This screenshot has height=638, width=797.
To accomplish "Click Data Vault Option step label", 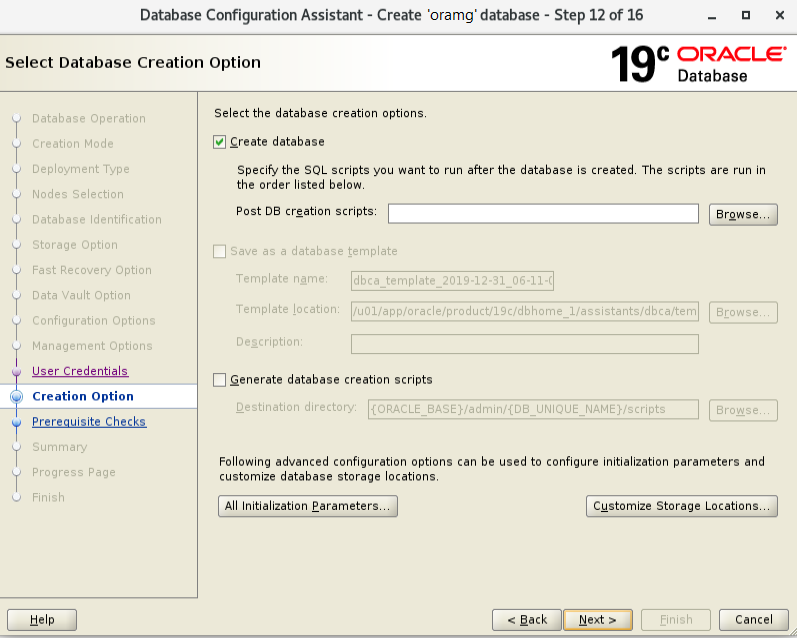I will 81,295.
